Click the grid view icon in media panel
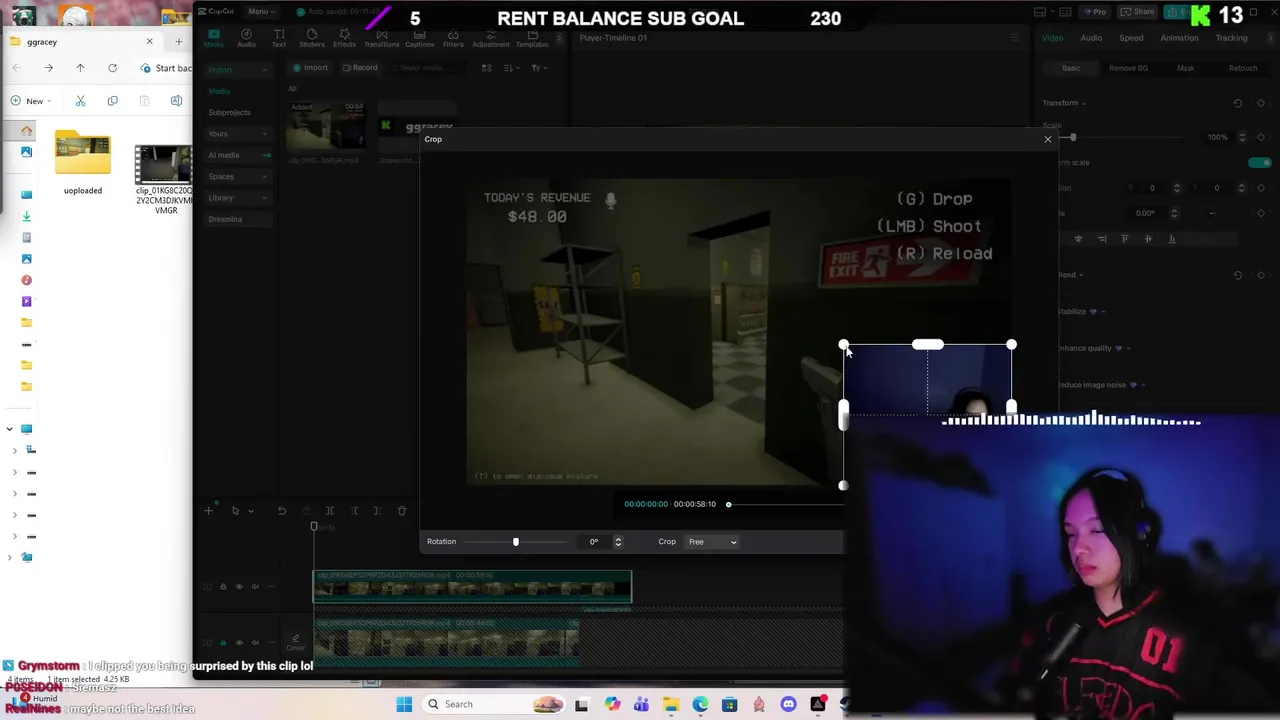This screenshot has height=720, width=1280. click(487, 68)
